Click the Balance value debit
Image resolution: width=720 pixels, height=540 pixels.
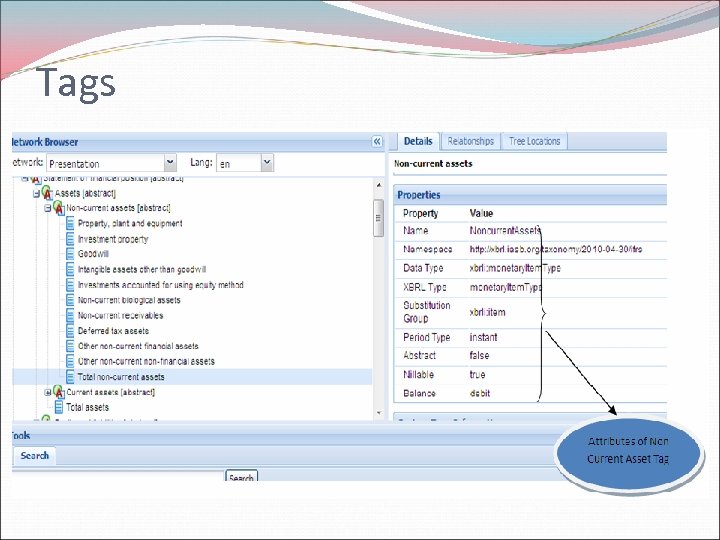(480, 393)
